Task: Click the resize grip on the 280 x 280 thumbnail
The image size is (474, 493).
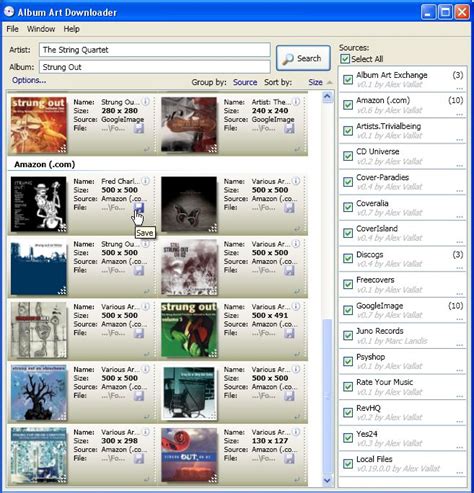Action: pyautogui.click(x=62, y=148)
